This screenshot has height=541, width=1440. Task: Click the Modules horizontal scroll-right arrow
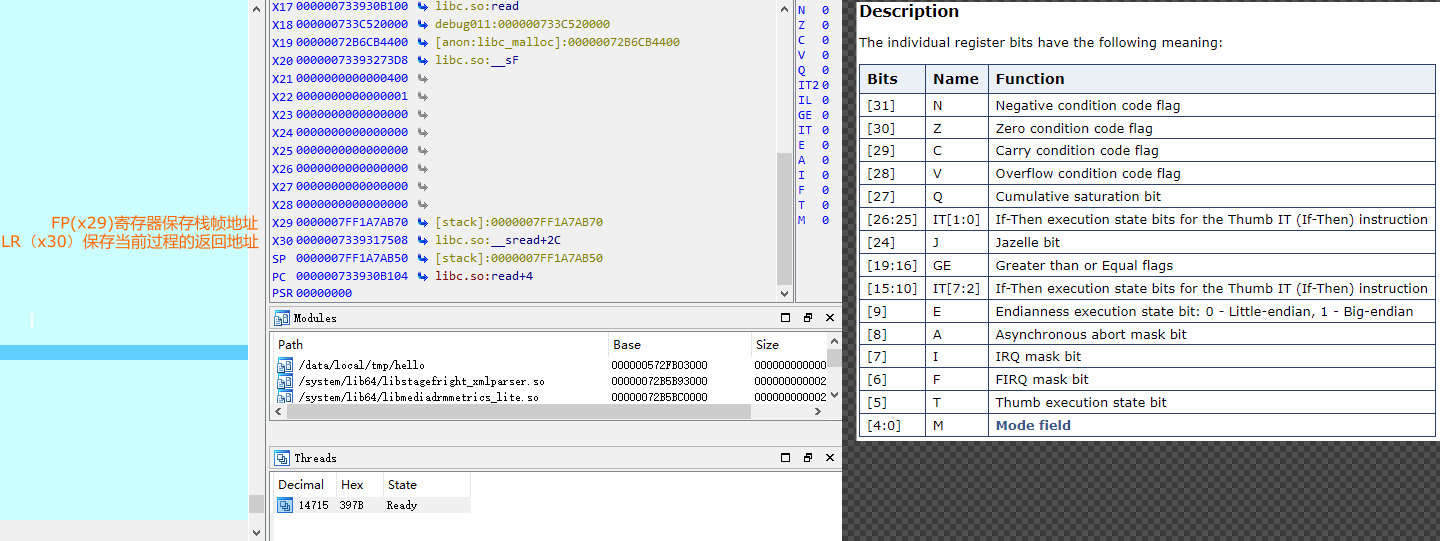819,412
